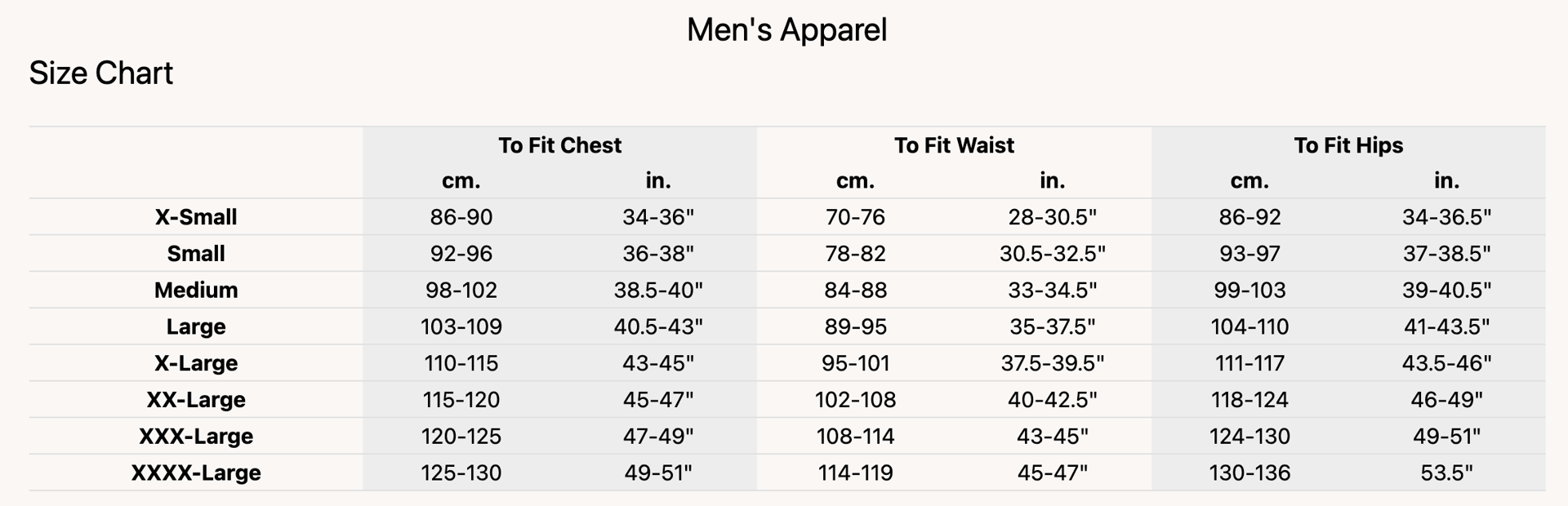This screenshot has width=1568, height=506.
Task: Click the XX-Large row label
Action: point(196,400)
